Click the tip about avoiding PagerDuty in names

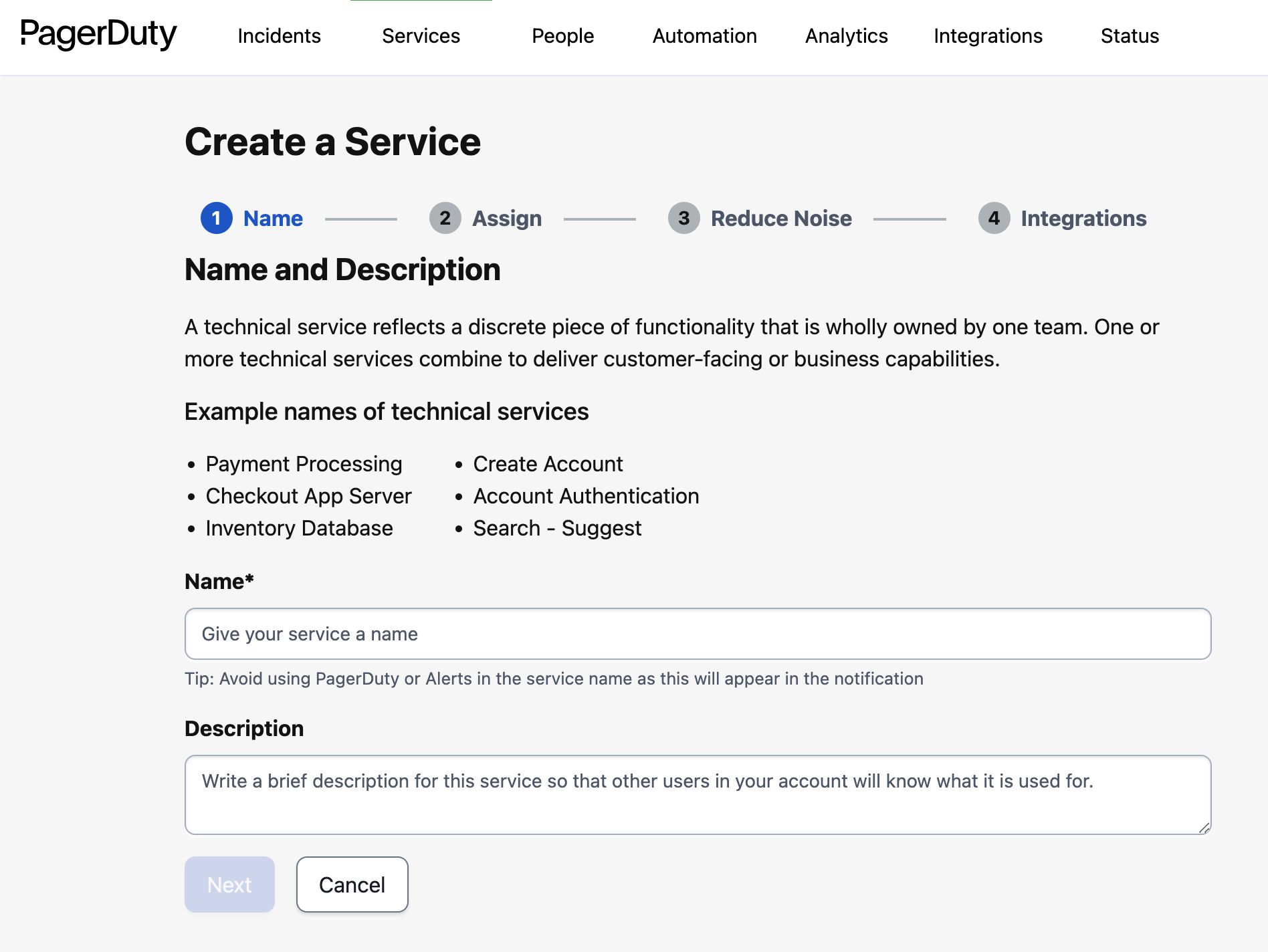pos(554,679)
